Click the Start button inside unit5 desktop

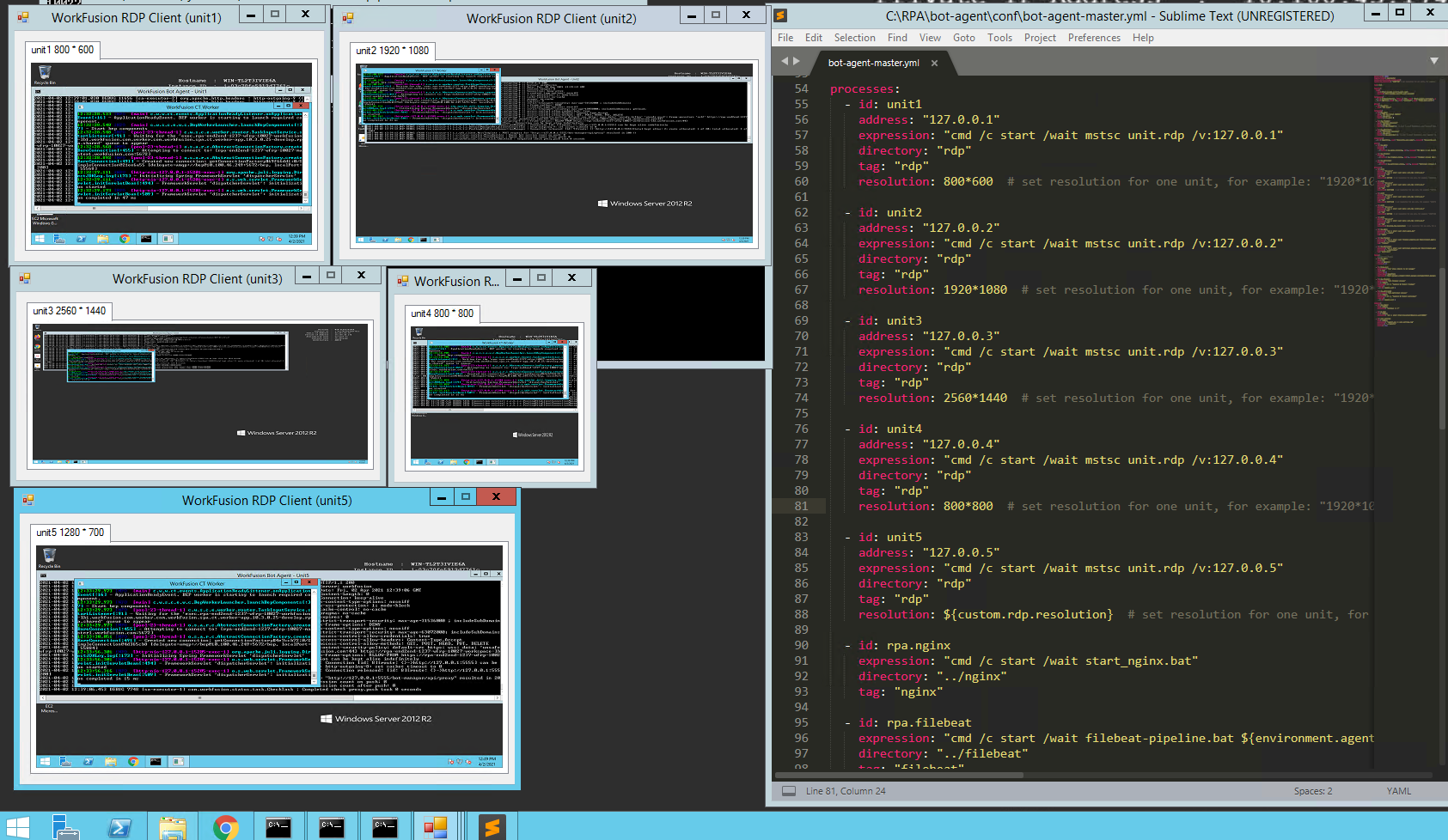tap(45, 761)
